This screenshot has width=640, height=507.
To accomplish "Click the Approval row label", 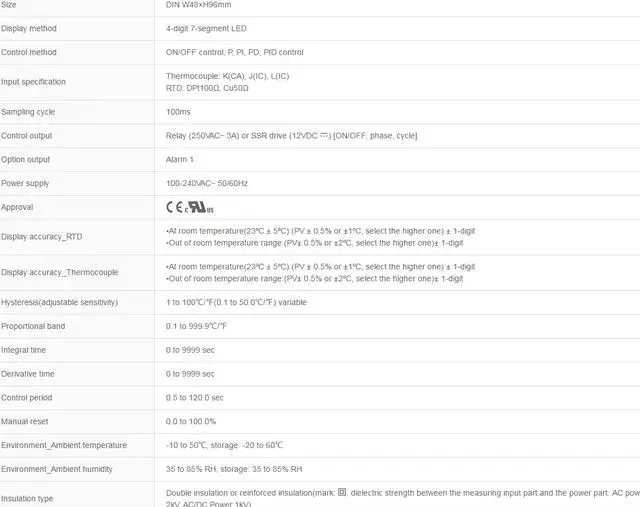I will click(x=17, y=207).
